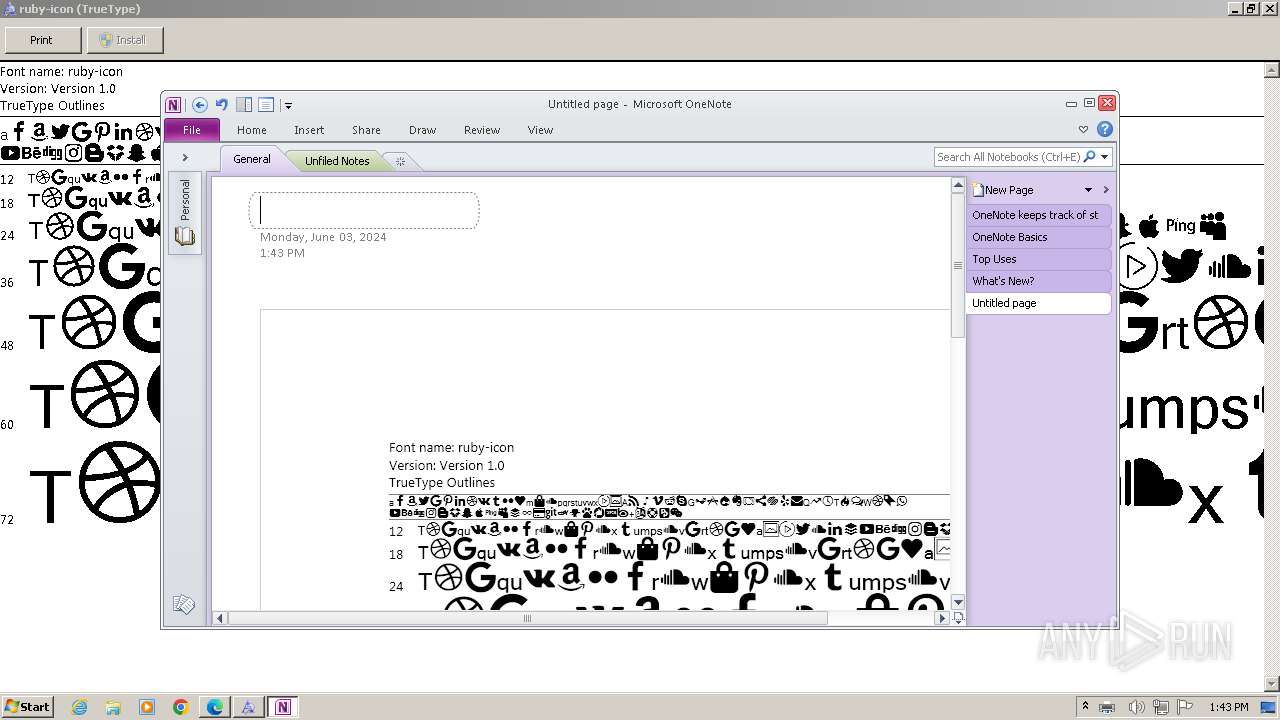
Task: Open the Insert ribbon tab
Action: pos(309,130)
